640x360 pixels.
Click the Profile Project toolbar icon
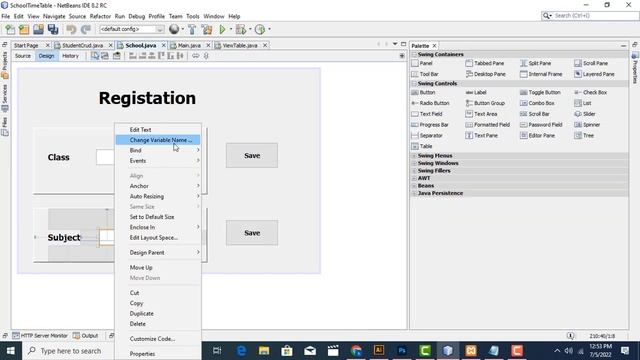(x=260, y=29)
